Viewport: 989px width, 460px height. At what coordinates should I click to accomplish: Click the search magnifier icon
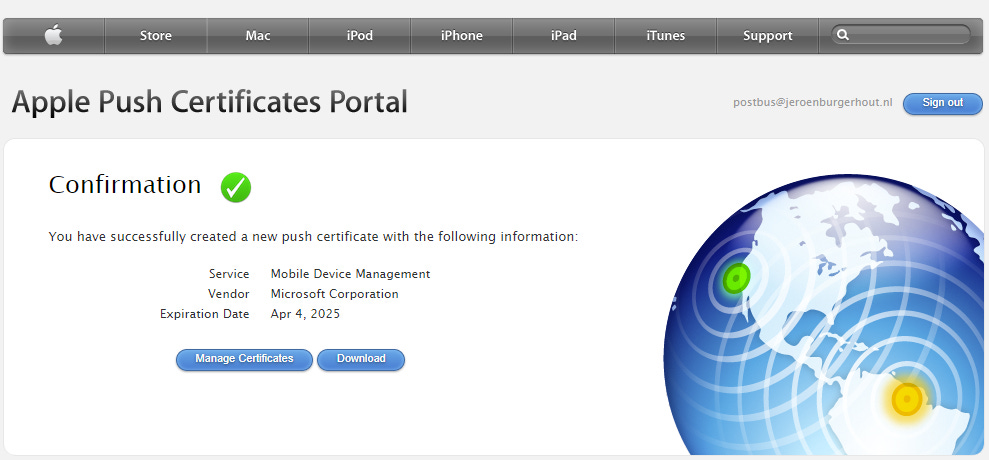coord(844,35)
